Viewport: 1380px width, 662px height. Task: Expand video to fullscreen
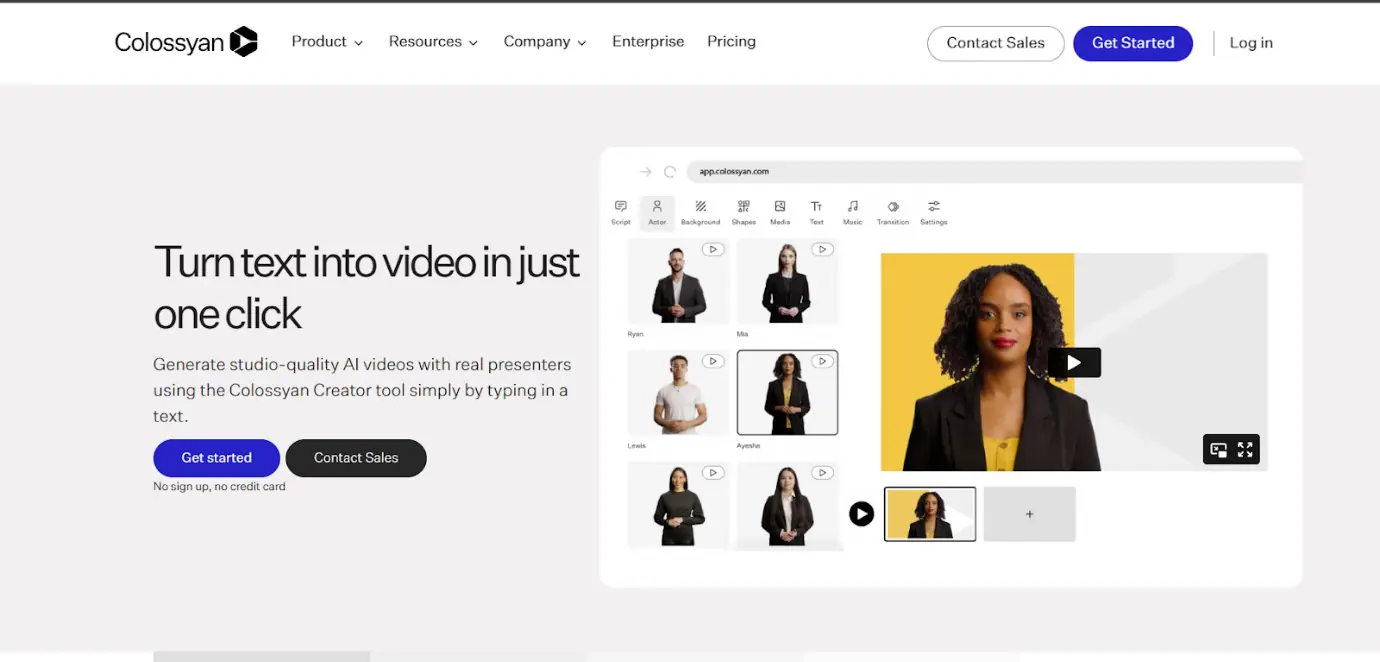[x=1245, y=450]
